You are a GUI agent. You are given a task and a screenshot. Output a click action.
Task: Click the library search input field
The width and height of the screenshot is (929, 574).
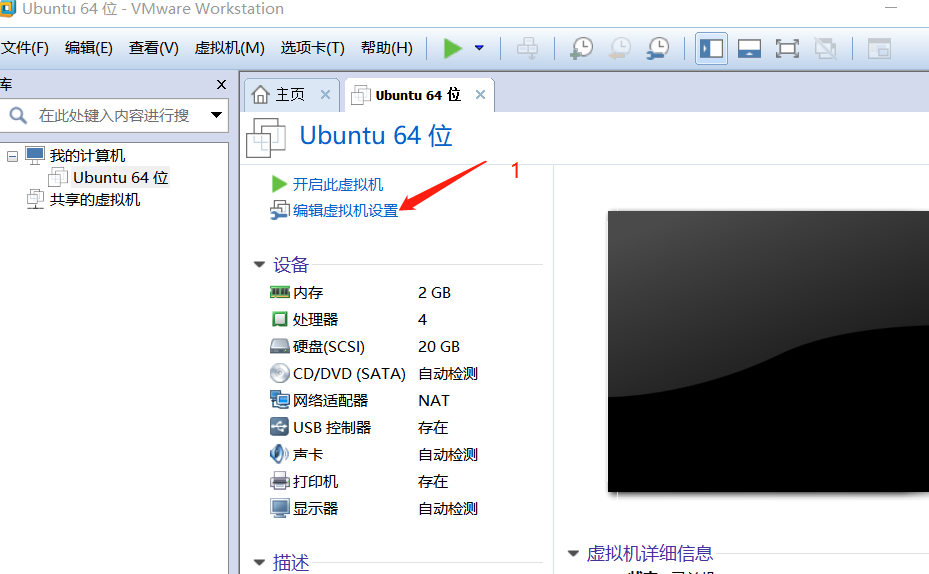(114, 115)
